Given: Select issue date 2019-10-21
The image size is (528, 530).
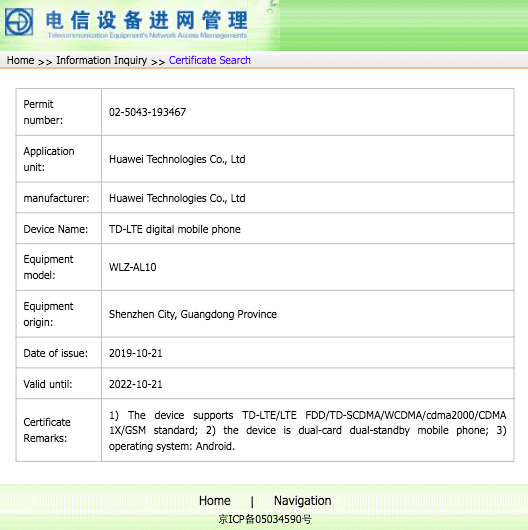Looking at the screenshot, I should point(136,353).
